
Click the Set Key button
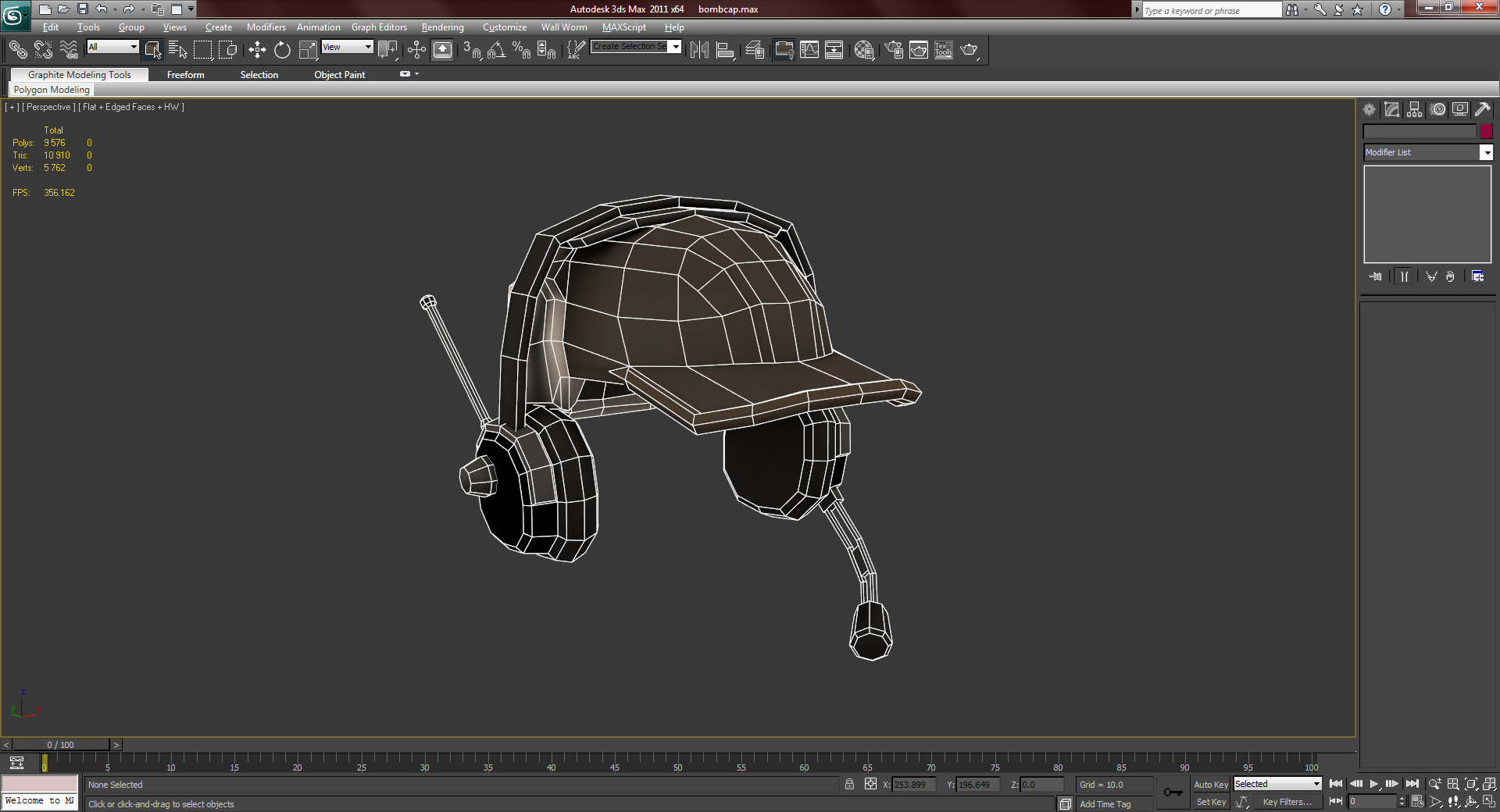click(1210, 802)
